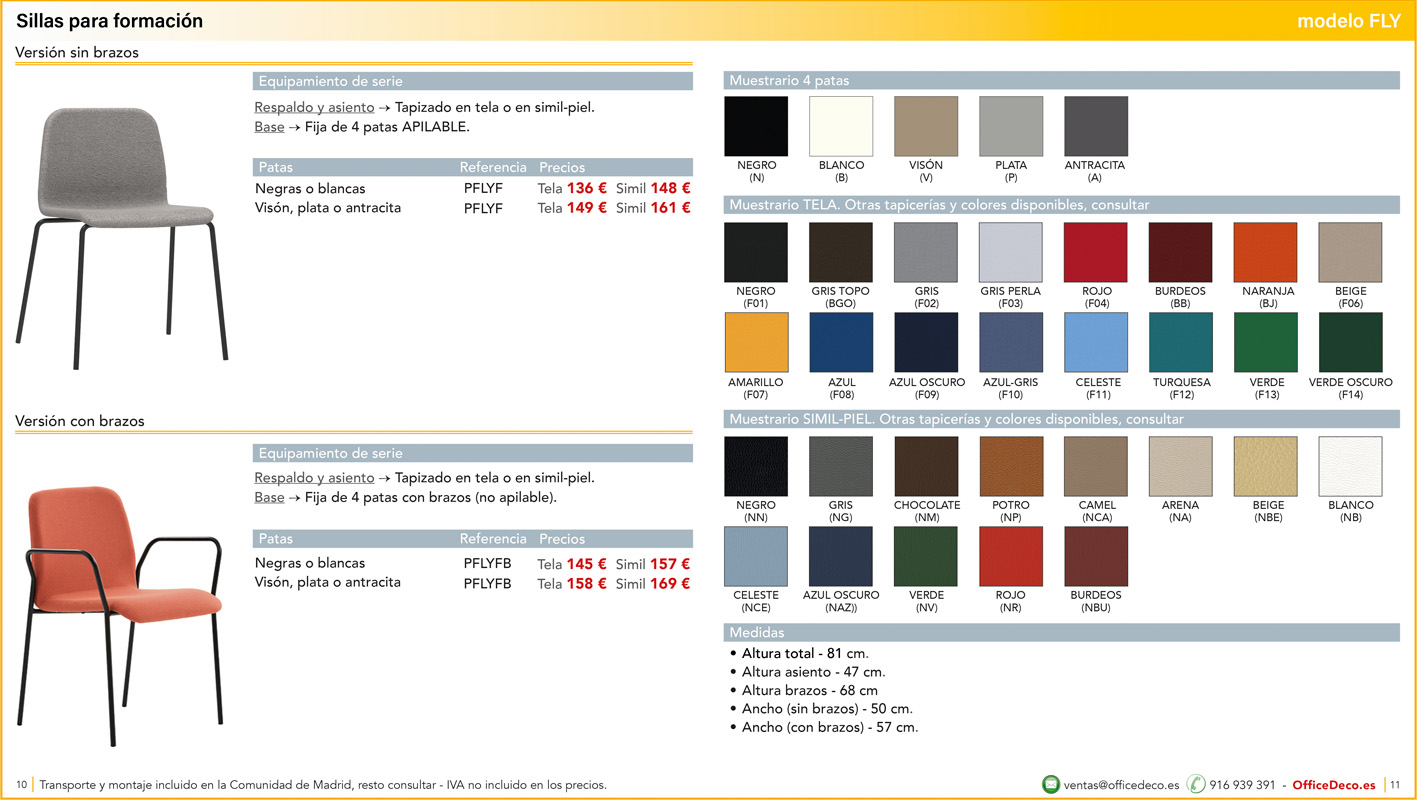Choose the BEIGE (F06) fabric swatch

(1351, 252)
